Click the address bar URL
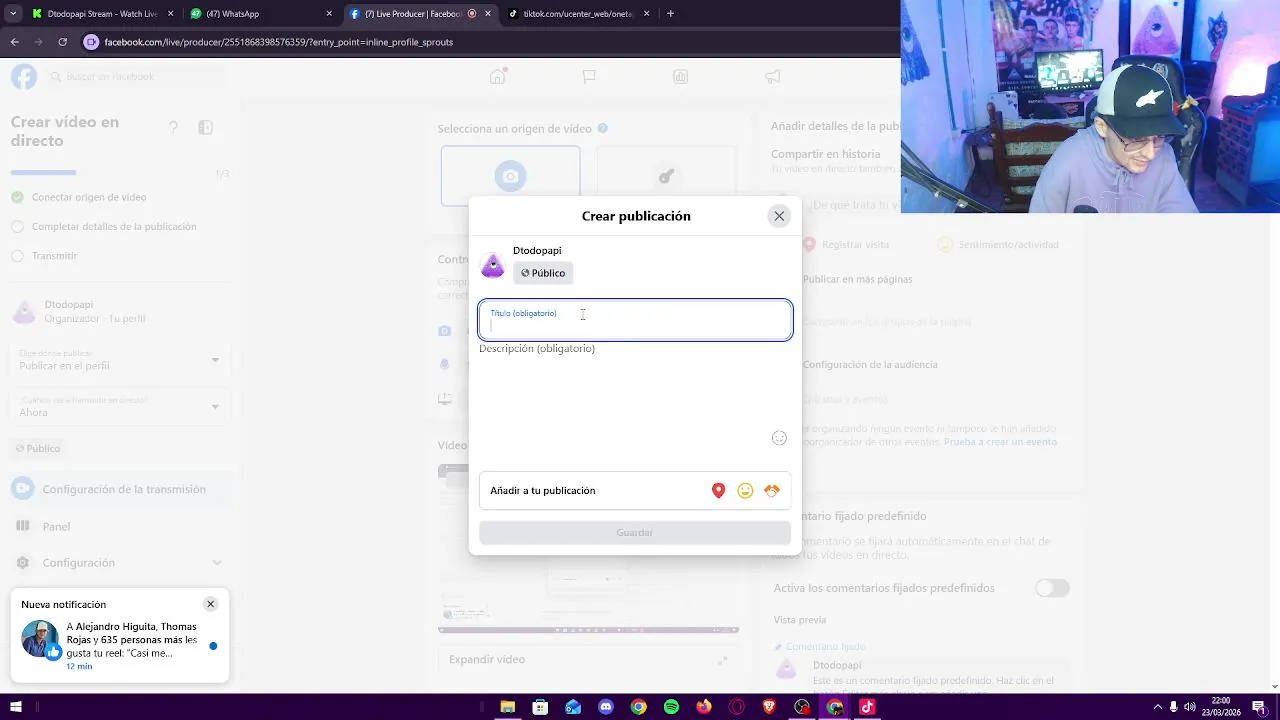Image resolution: width=1280 pixels, height=720 pixels. coord(278,42)
